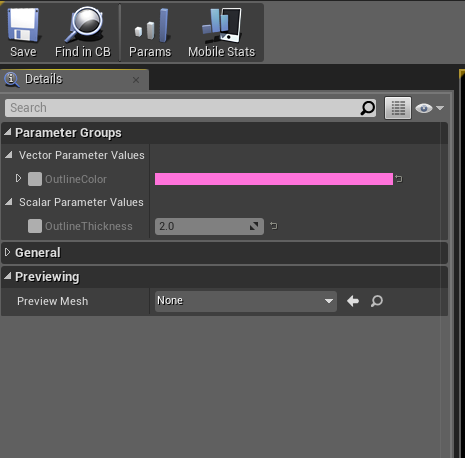Click the Save floppy disk icon
Image resolution: width=465 pixels, height=458 pixels.
click(x=23, y=25)
